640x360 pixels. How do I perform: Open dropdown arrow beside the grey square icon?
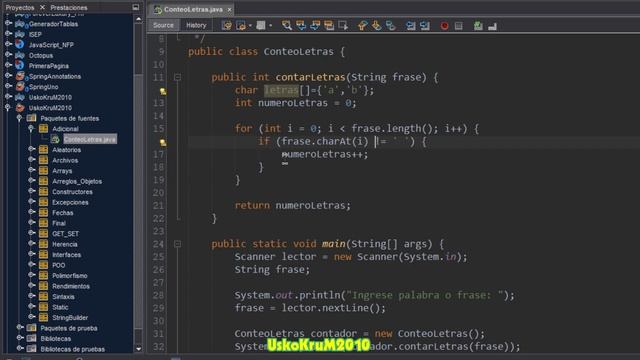pos(270,26)
